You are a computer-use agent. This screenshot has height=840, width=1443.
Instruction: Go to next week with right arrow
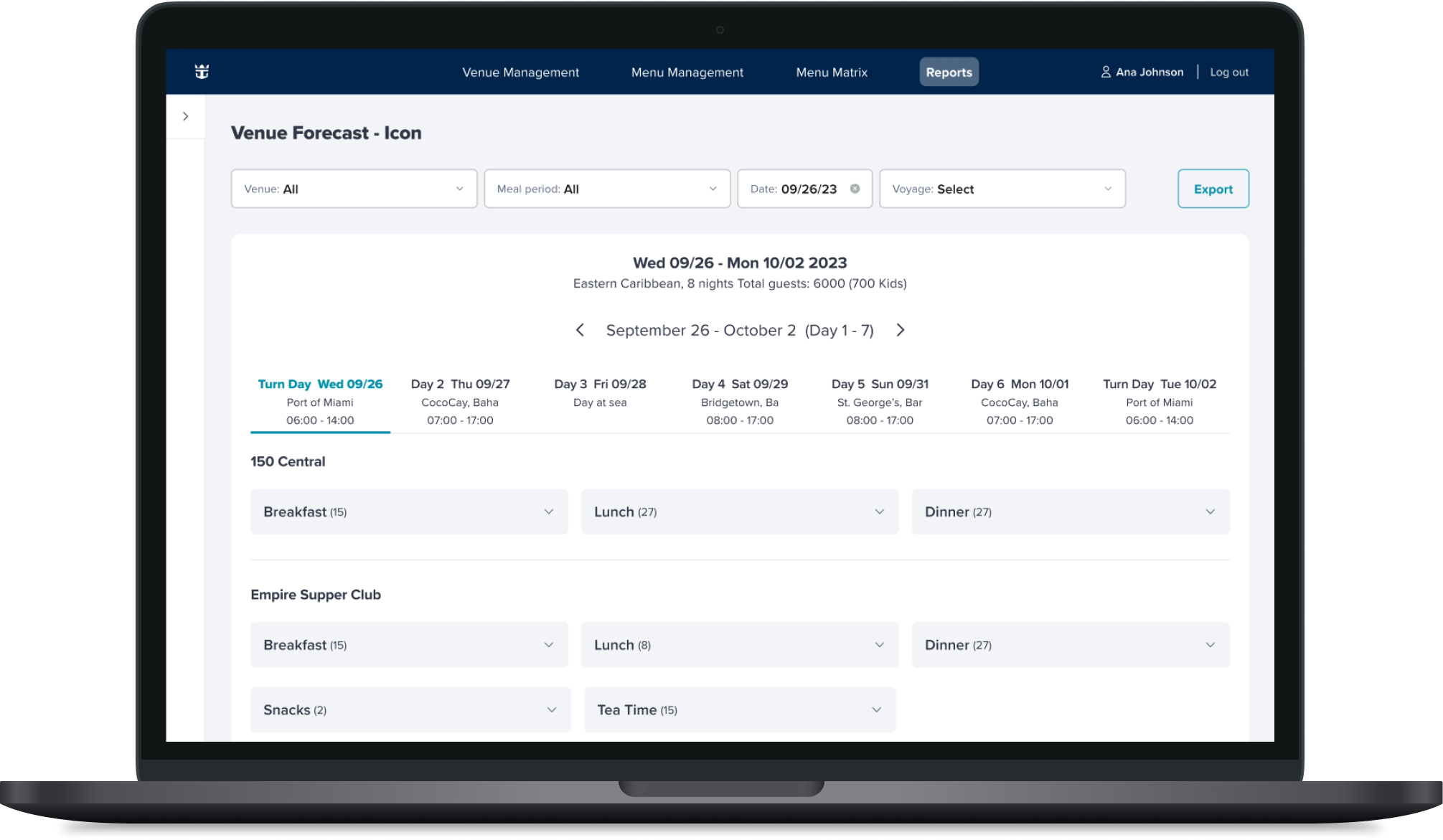(x=901, y=330)
